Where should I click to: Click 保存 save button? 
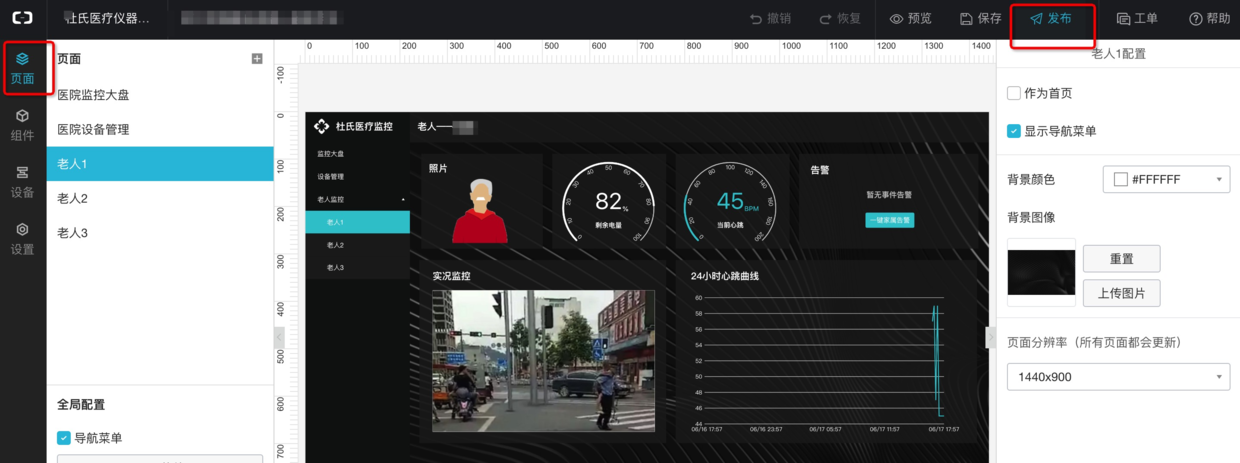pyautogui.click(x=980, y=19)
